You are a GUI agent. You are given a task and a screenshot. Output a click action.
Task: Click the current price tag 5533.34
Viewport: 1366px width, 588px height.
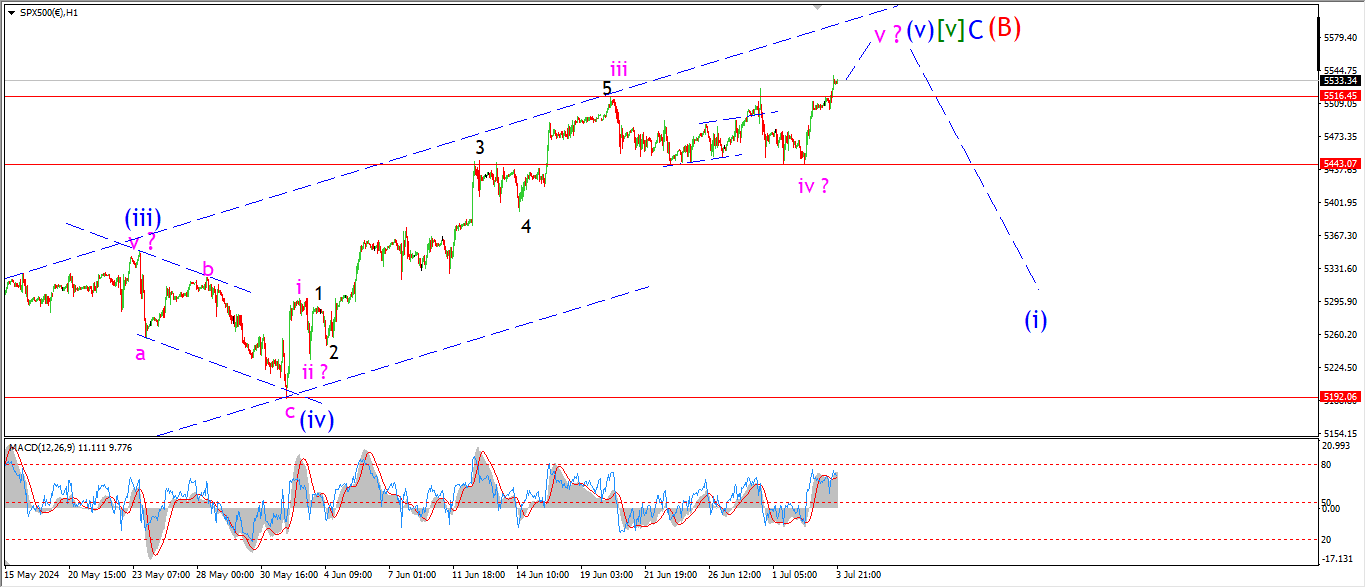(x=1339, y=80)
